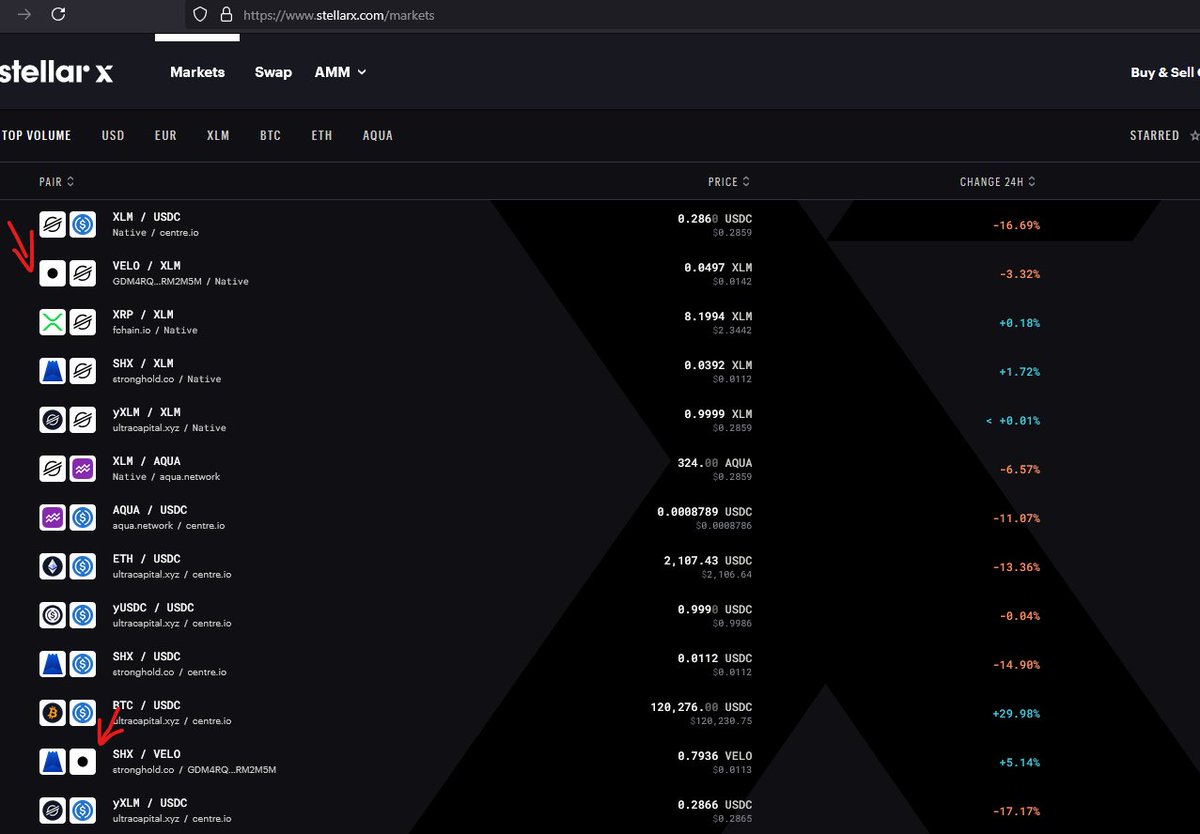
Task: Click the 2,107.43 USDC price
Action: (708, 561)
